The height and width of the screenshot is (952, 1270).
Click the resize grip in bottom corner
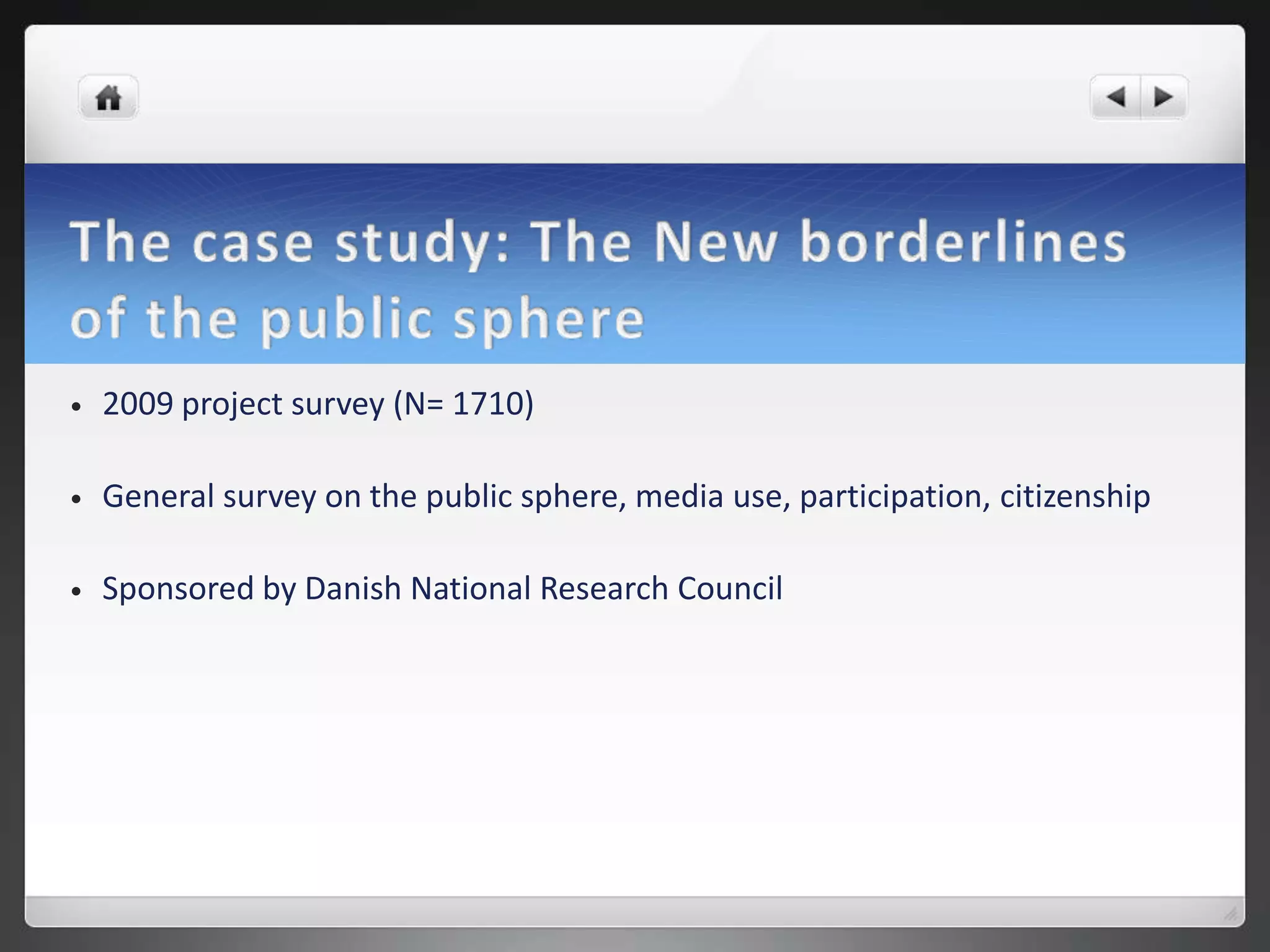1232,913
